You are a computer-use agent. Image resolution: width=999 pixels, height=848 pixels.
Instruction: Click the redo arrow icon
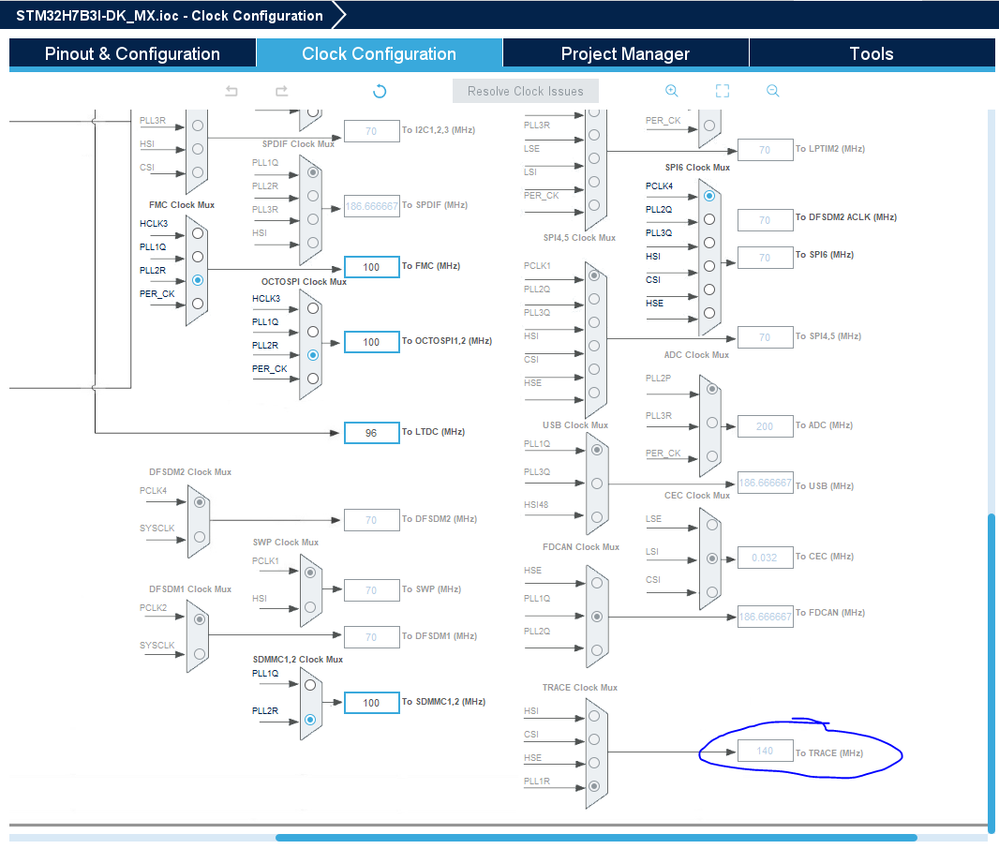pyautogui.click(x=282, y=91)
